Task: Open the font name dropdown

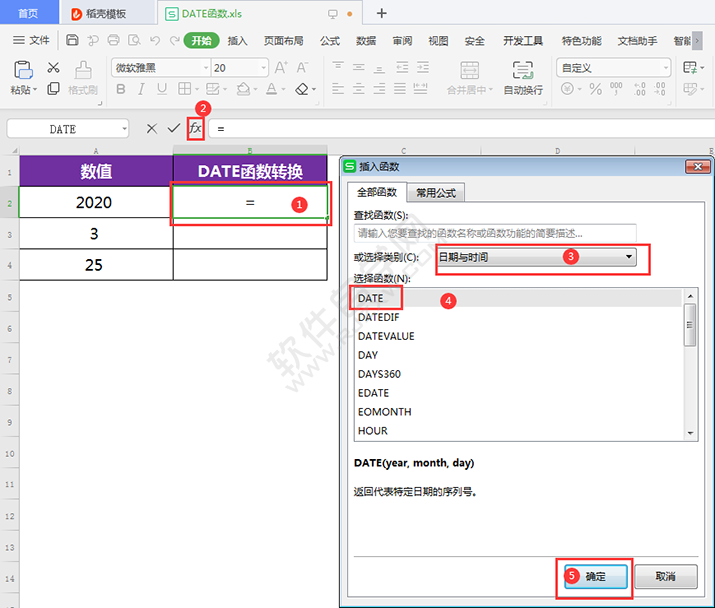Action: point(206,68)
